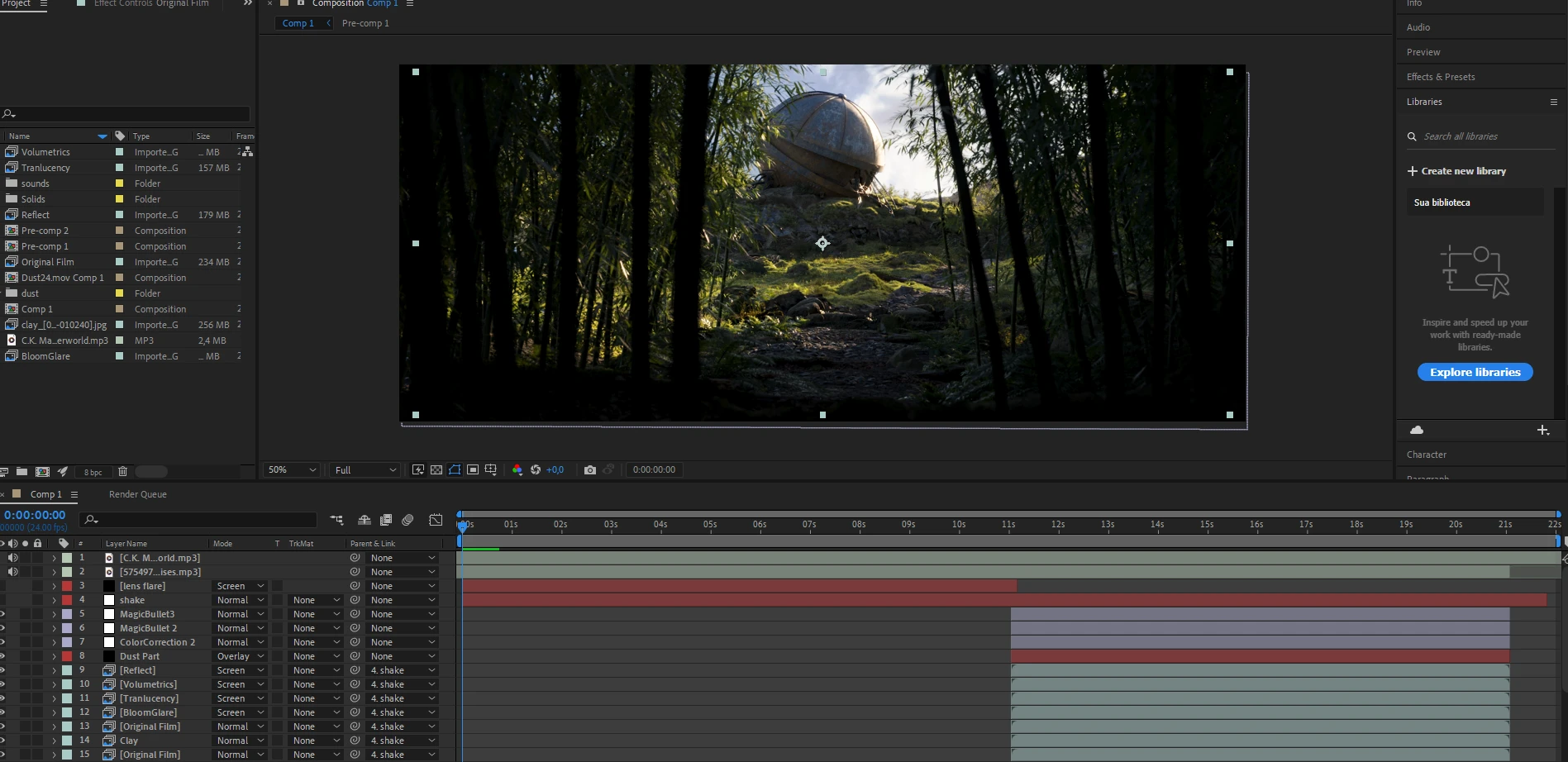The height and width of the screenshot is (762, 1568).
Task: Mute audio of C.K. M...orld.mp3 layer
Action: coord(12,558)
